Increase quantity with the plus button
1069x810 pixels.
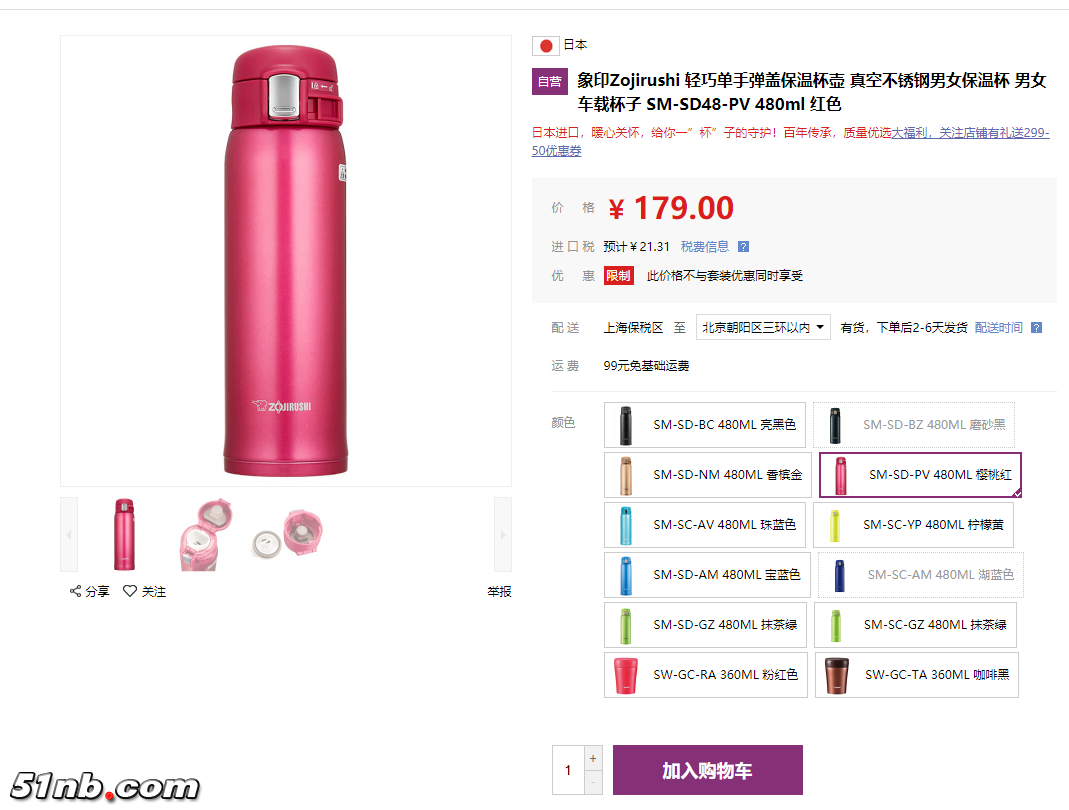(594, 758)
